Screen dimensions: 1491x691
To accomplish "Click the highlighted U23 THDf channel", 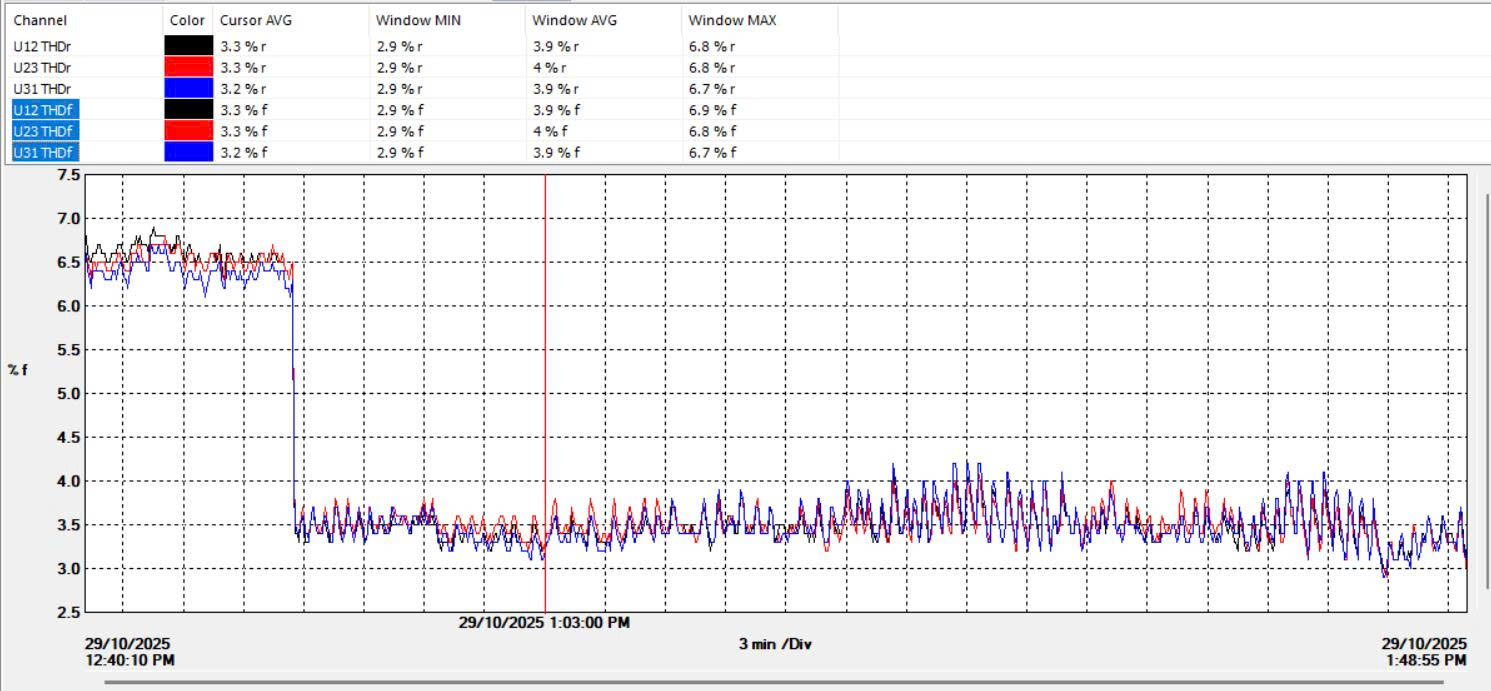I will [x=43, y=131].
